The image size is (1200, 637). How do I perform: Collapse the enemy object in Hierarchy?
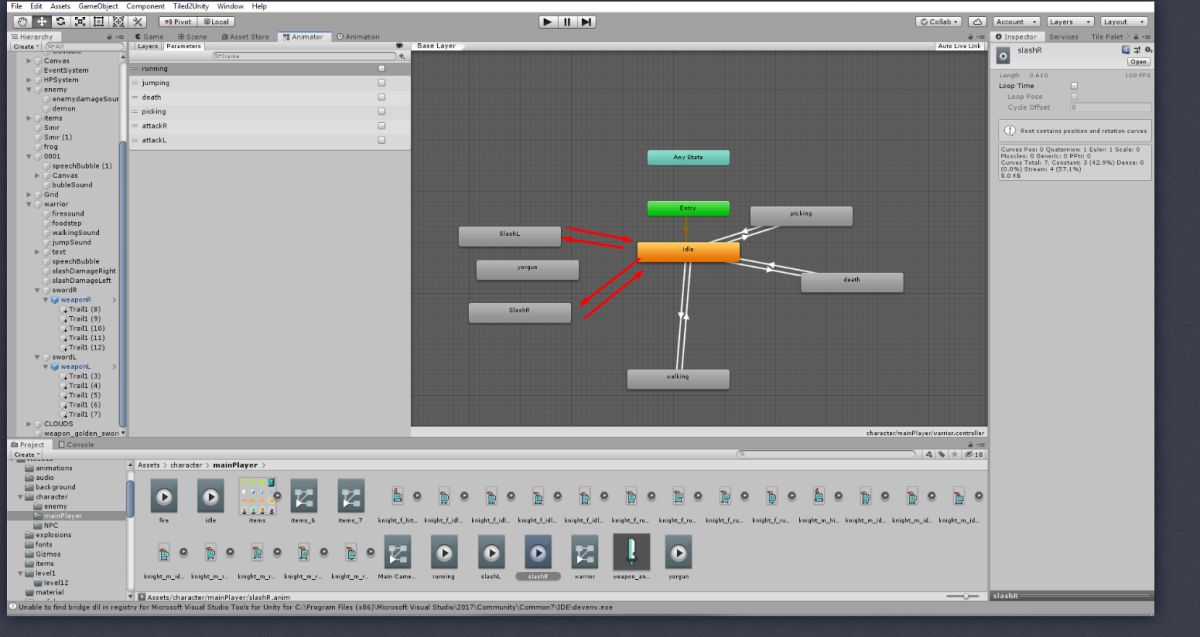click(29, 89)
